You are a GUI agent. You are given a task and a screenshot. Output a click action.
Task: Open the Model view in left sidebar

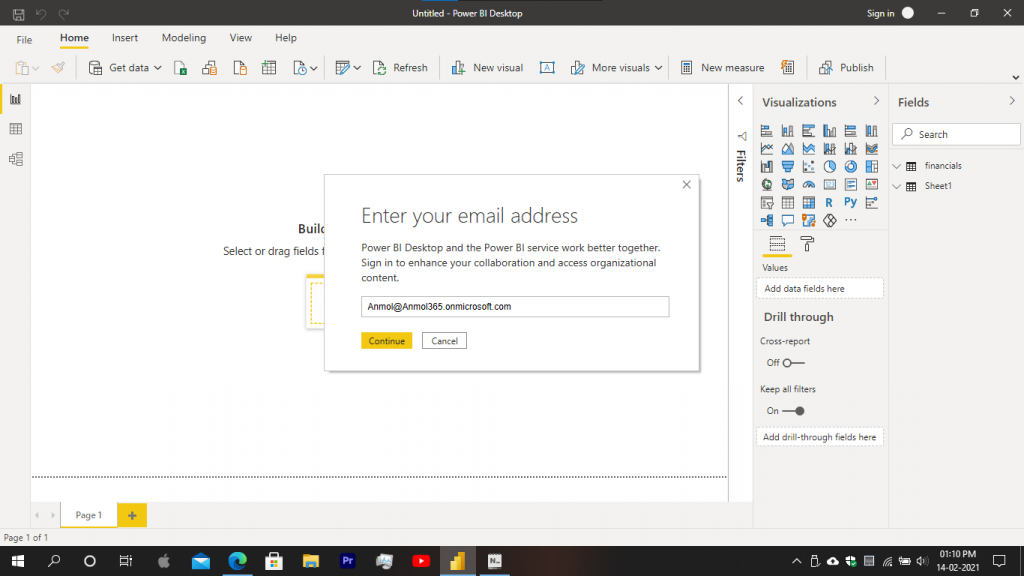(16, 159)
